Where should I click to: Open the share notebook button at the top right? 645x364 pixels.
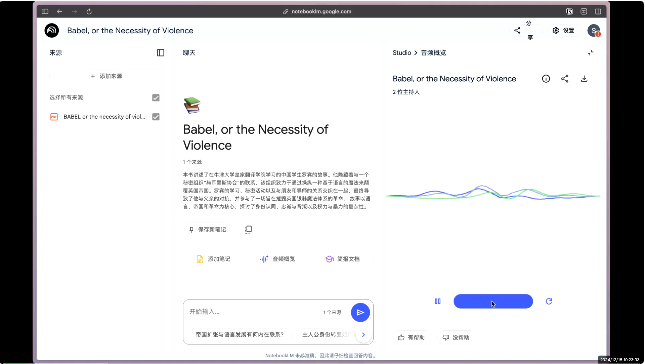click(526, 30)
